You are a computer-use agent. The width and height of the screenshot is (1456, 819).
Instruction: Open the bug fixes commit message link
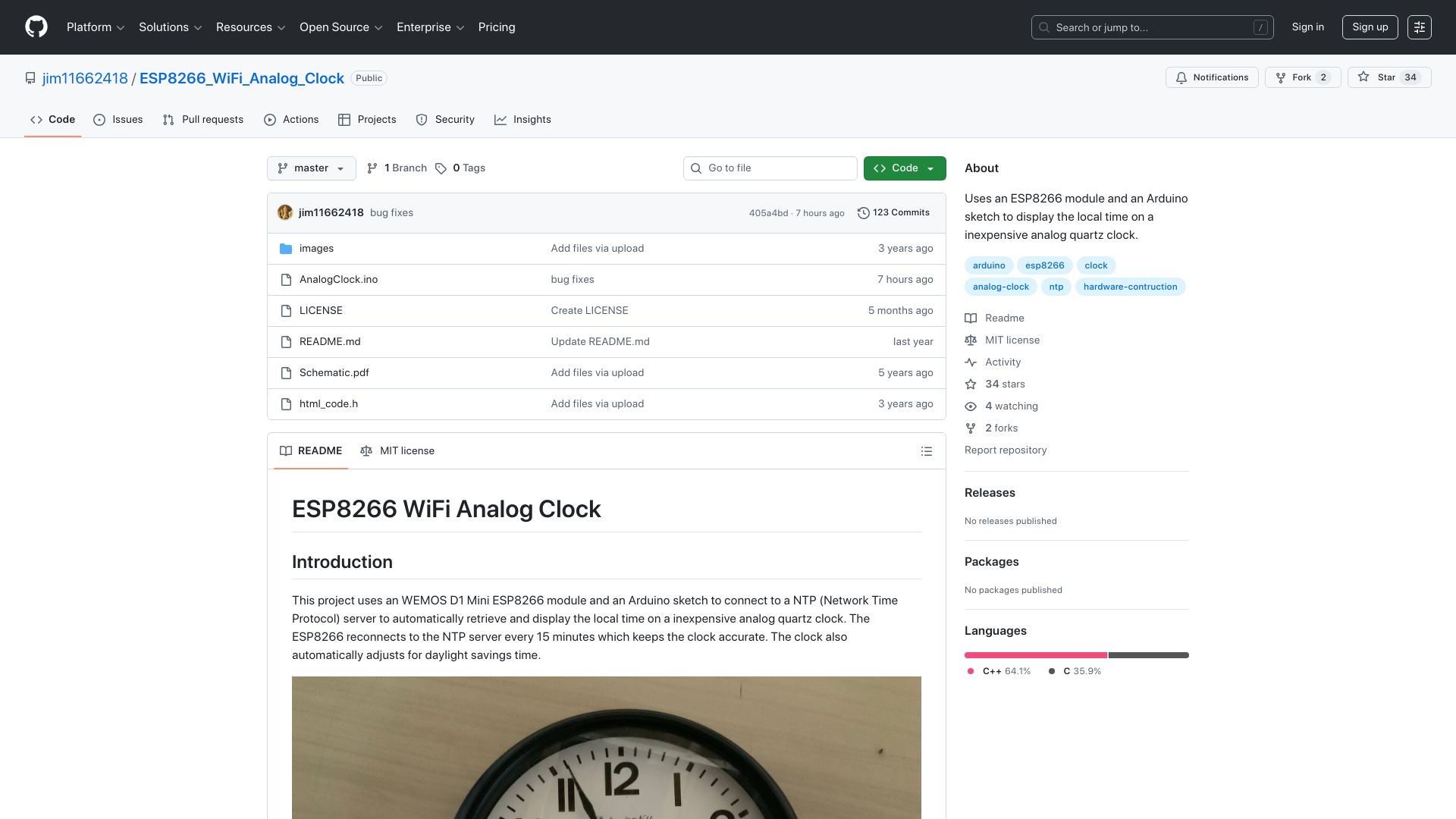click(391, 213)
